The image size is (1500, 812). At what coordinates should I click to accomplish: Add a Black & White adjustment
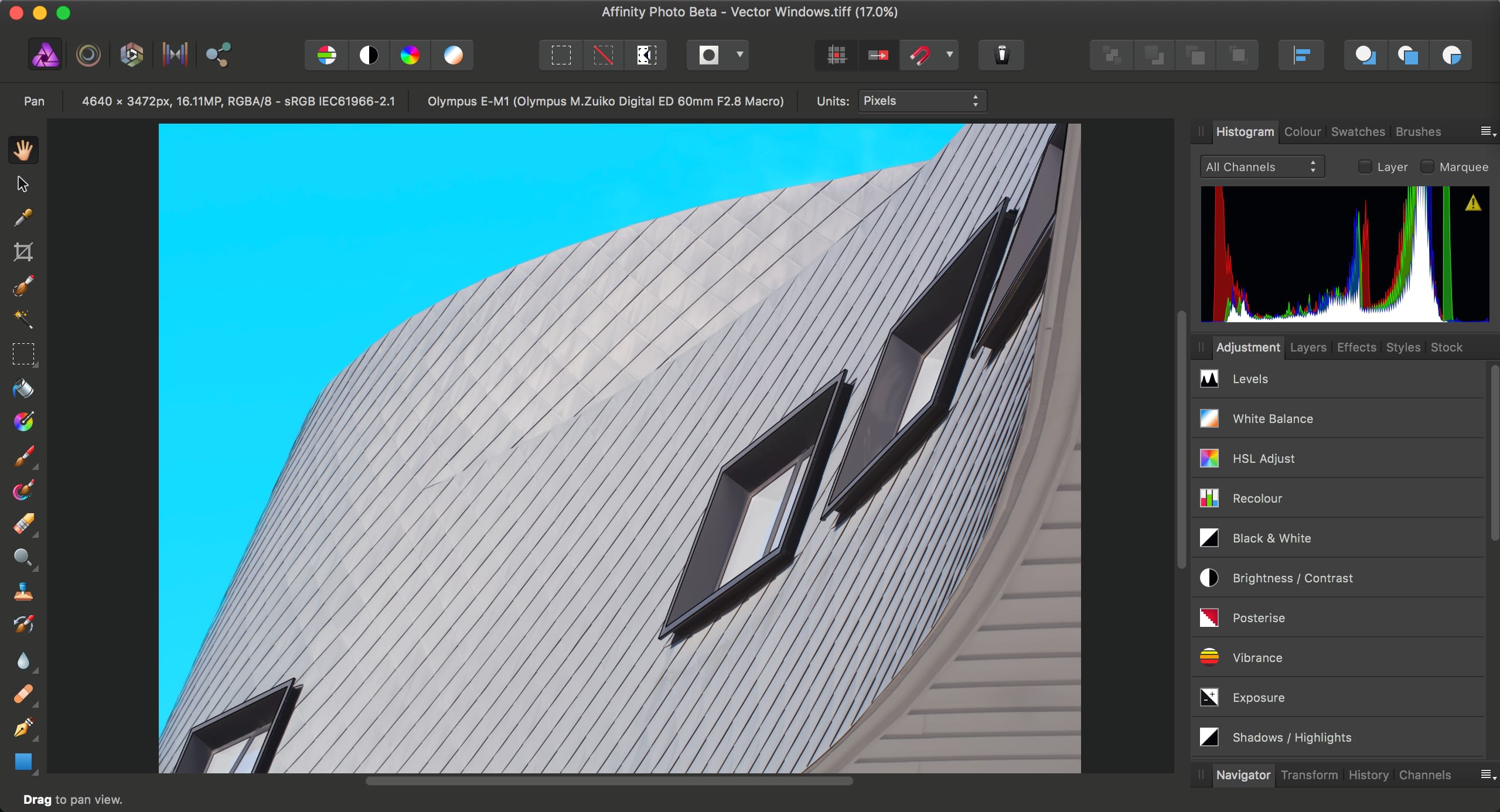point(1271,538)
